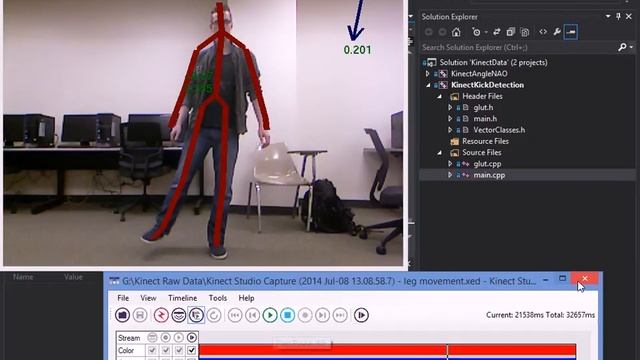Click the Pending Changes Filter clock icon
The height and width of the screenshot is (360, 640).
coord(476,32)
